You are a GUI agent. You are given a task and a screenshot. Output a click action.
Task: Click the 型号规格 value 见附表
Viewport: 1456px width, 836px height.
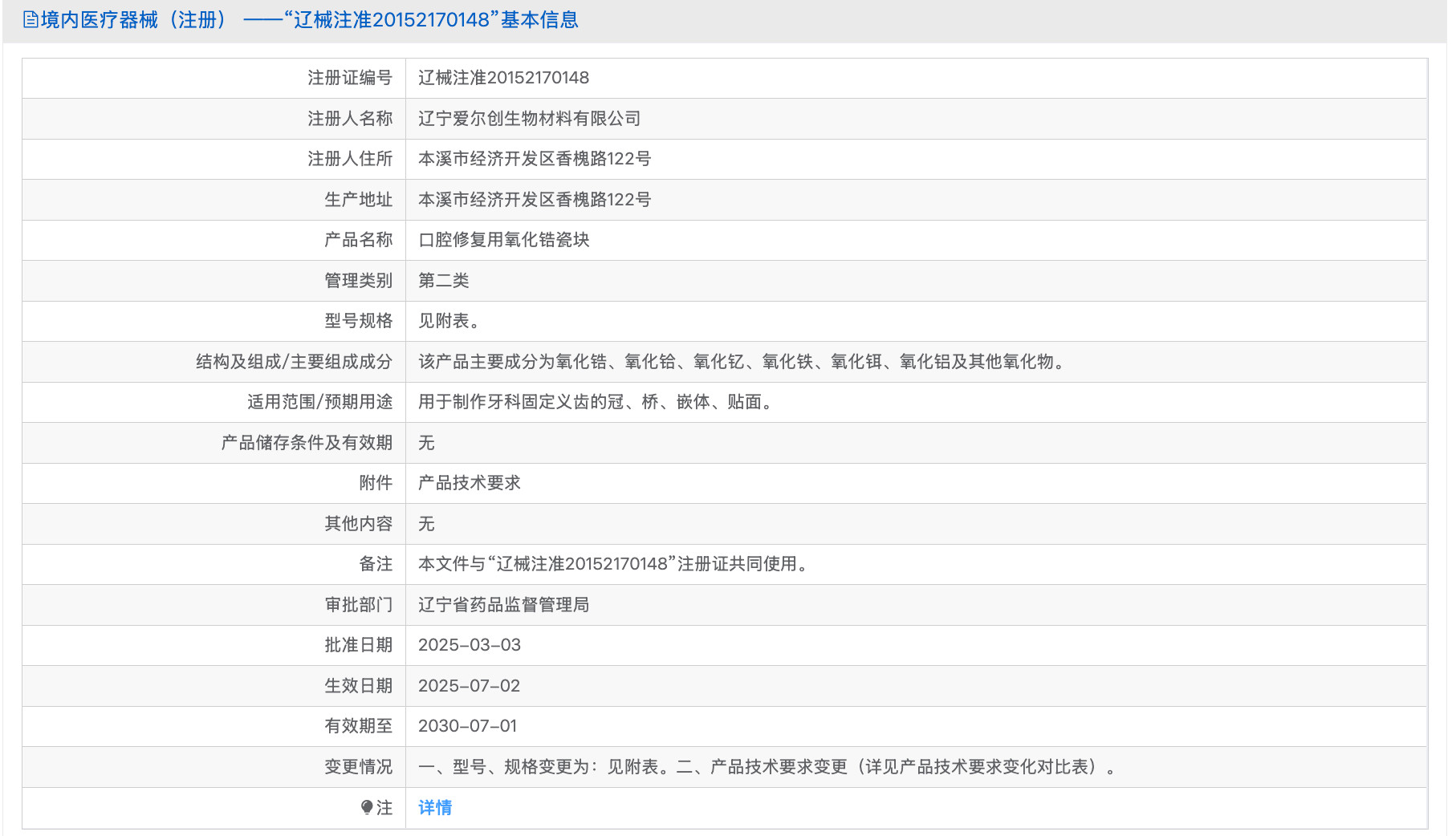tap(448, 321)
